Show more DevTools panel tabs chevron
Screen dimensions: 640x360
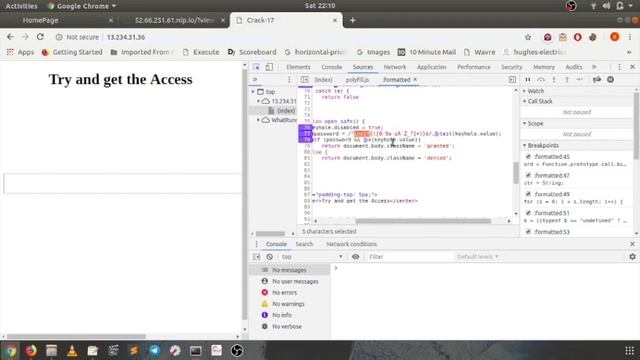tap(594, 67)
